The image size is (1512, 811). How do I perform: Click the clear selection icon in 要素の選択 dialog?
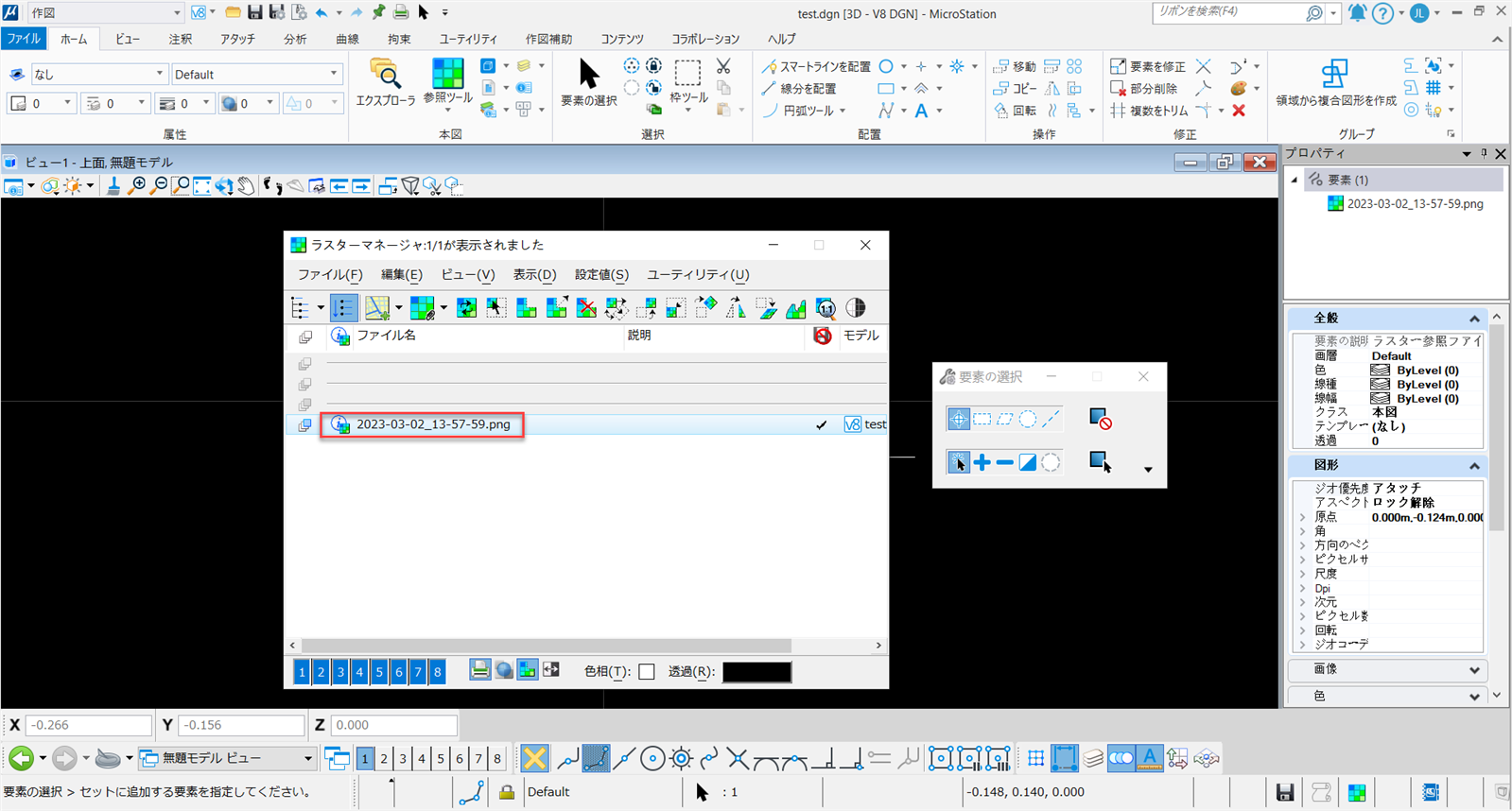[1100, 419]
